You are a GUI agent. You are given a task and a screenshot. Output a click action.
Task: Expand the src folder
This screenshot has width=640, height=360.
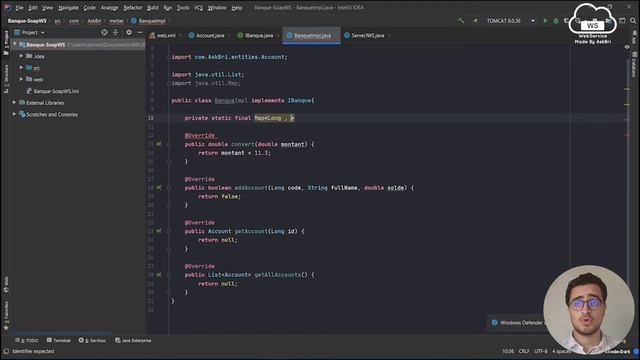[21, 67]
